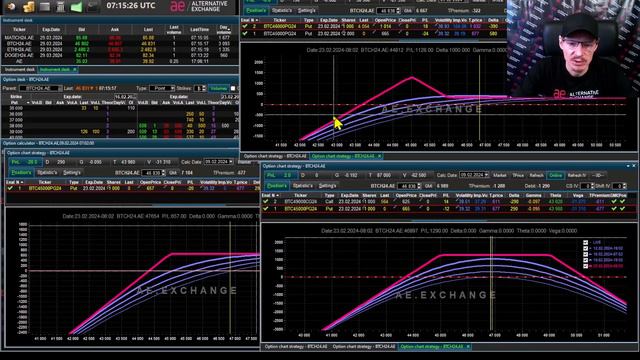Click Online button in bottom-right strategy panel

(x=556, y=175)
